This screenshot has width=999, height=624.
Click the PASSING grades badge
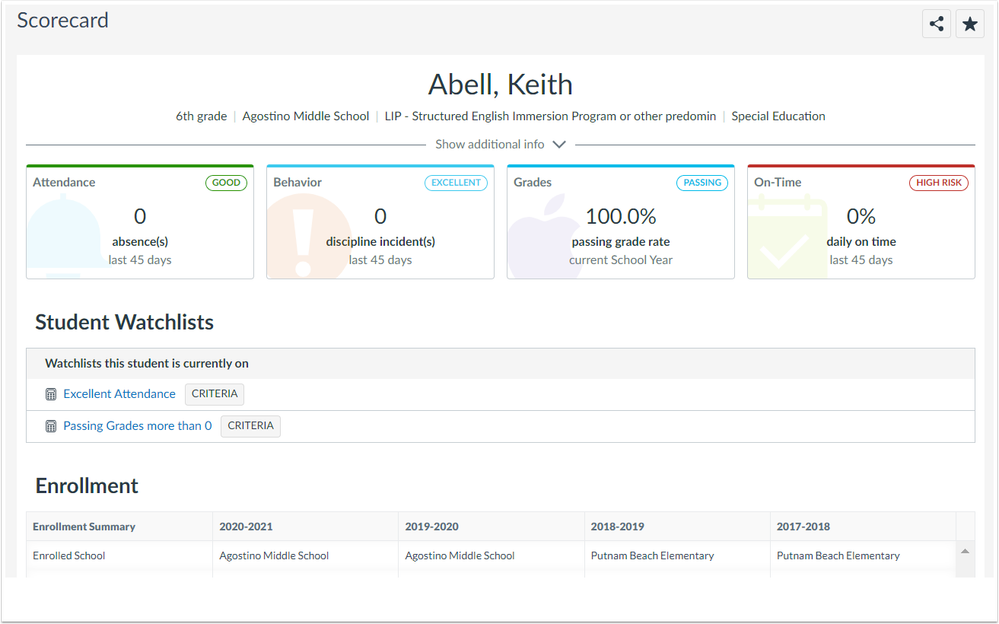point(702,183)
